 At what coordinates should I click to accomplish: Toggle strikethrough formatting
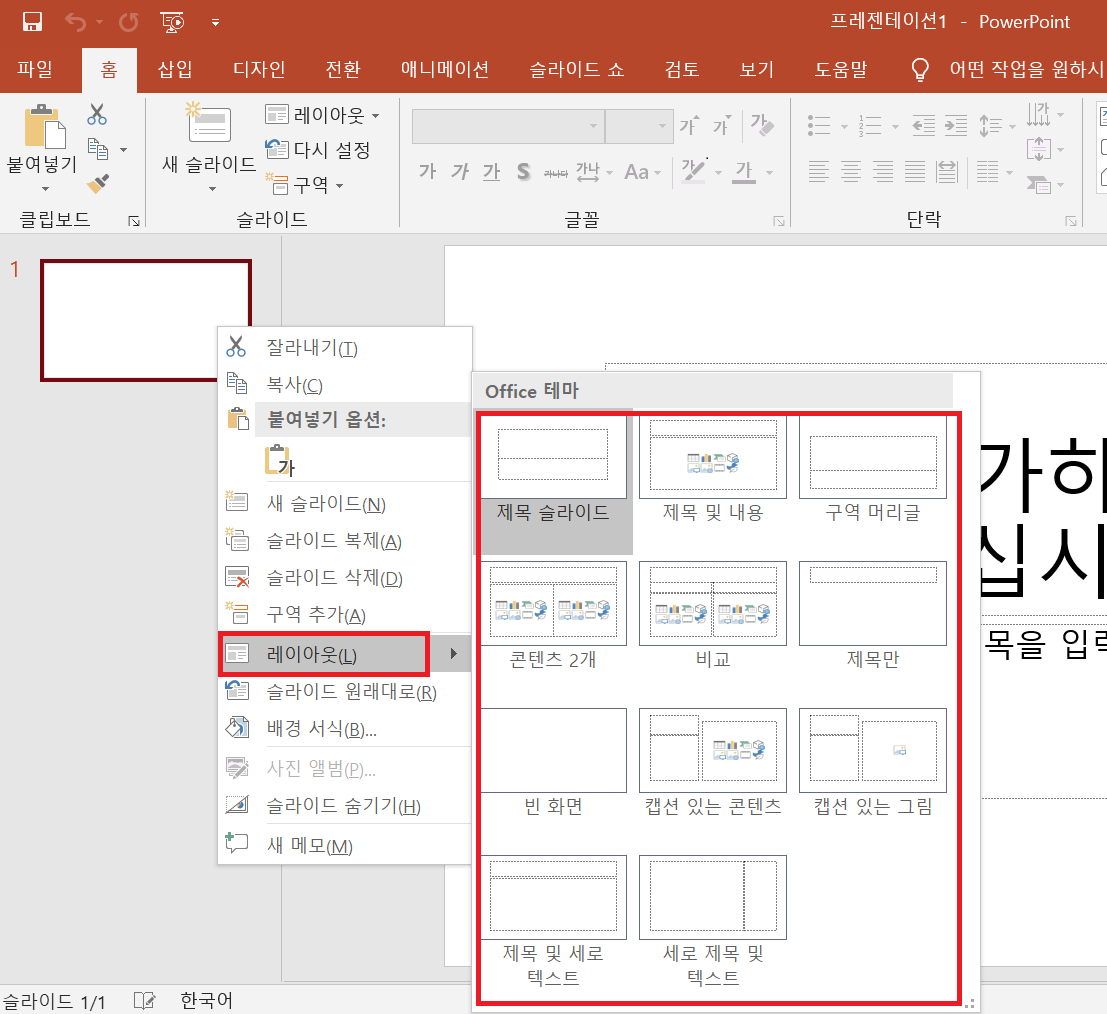556,172
